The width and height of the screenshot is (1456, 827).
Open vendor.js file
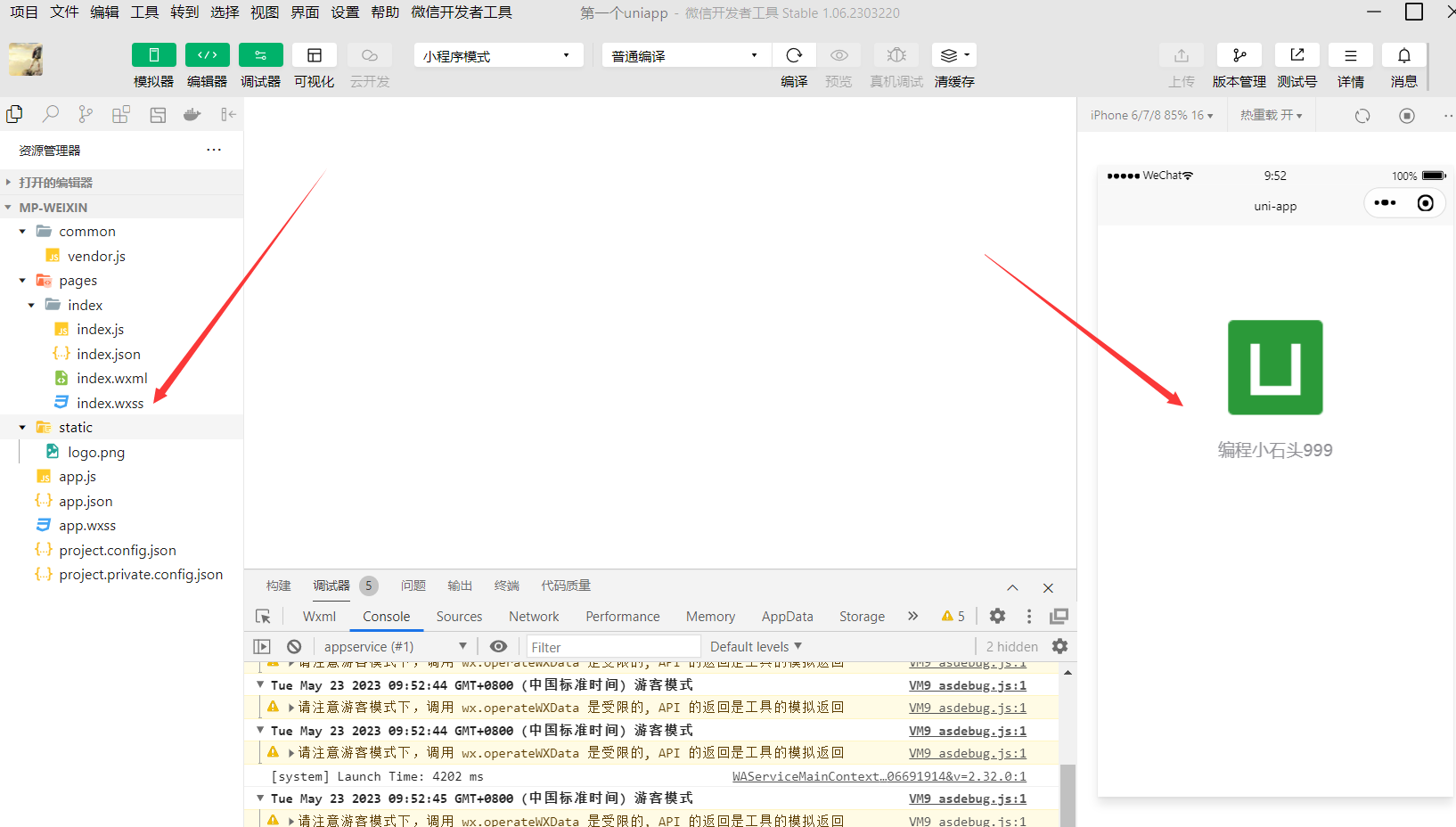[96, 257]
